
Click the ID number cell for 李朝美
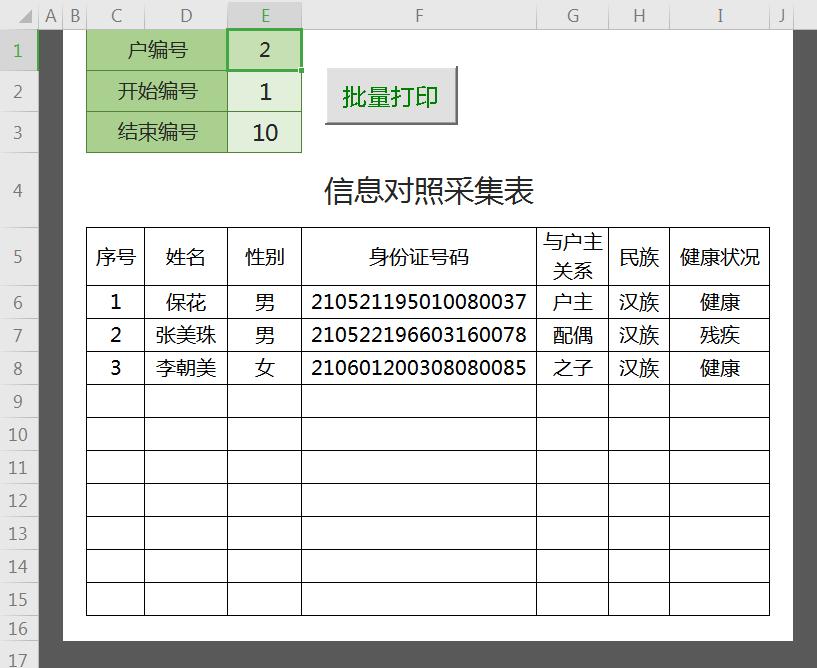click(x=419, y=368)
